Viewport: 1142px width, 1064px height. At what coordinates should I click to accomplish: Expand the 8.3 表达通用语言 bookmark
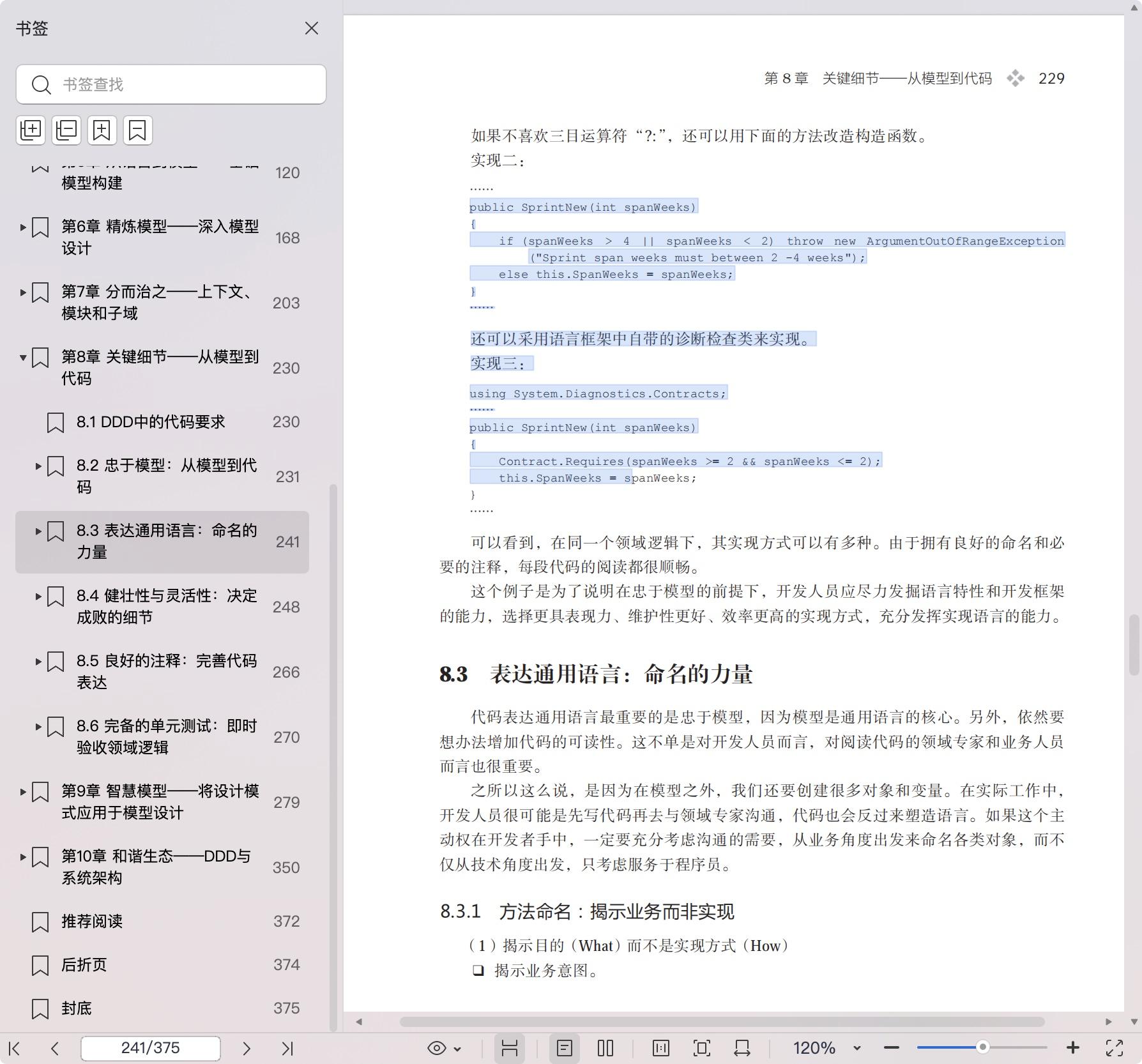point(38,531)
